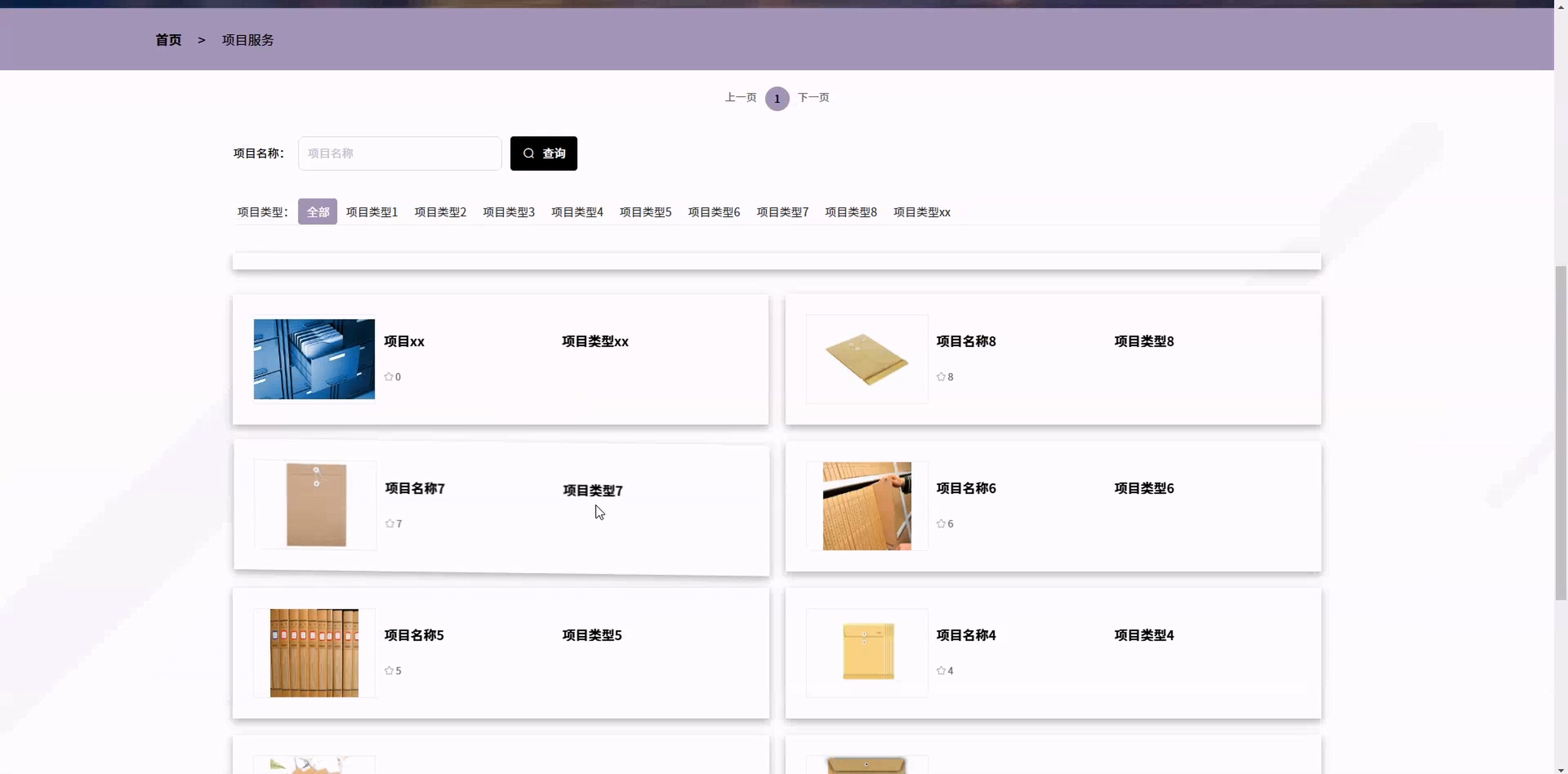Filter by 项目类型xx
1568x774 pixels.
921,212
